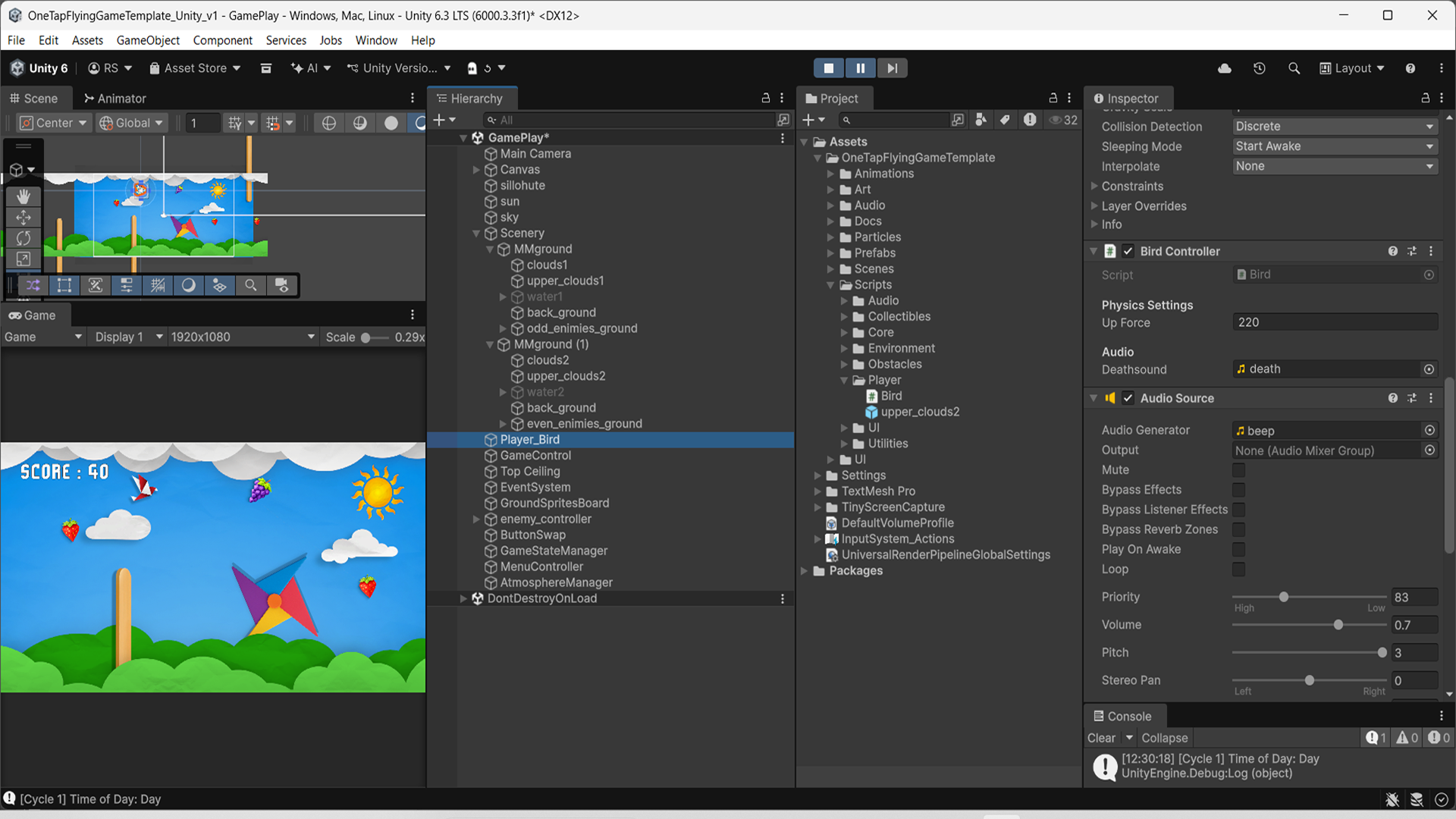This screenshot has width=1456, height=819.
Task: Lock the Inspector panel
Action: (x=1426, y=98)
